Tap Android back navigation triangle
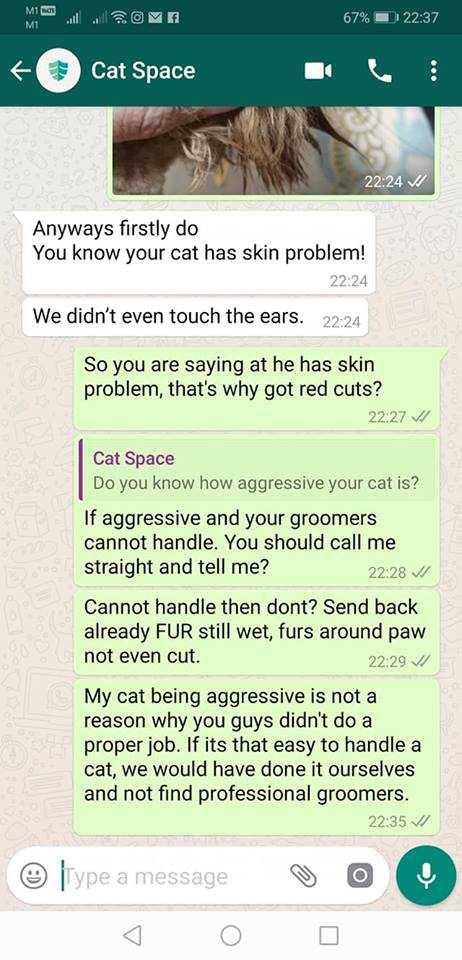 (x=132, y=935)
